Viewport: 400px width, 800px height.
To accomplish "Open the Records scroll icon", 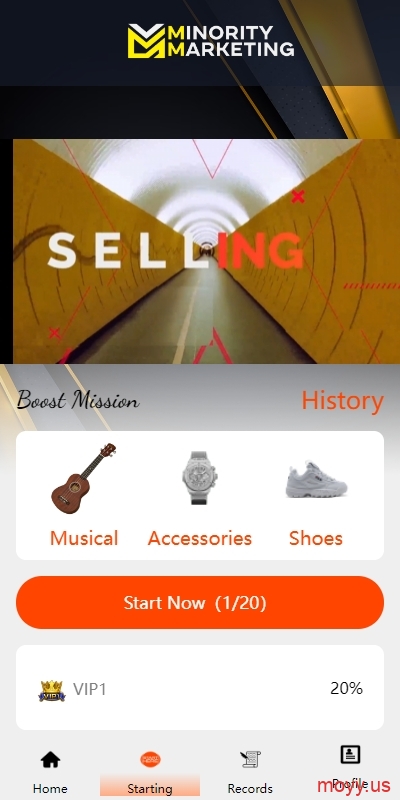I will (x=250, y=759).
